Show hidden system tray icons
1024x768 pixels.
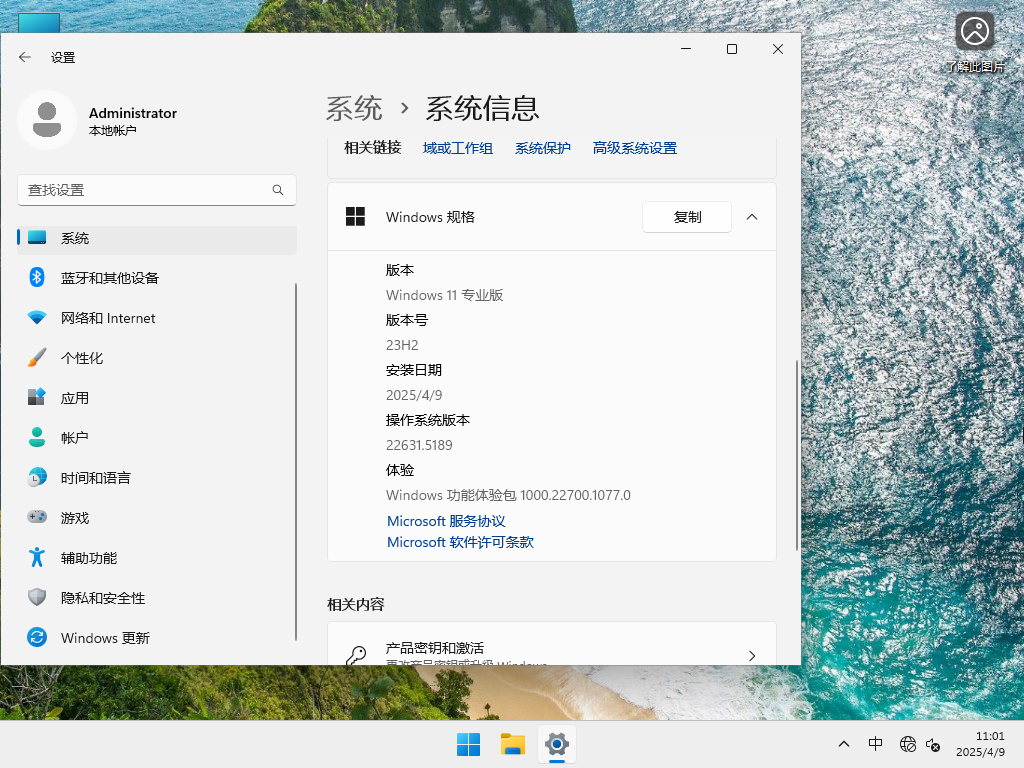coord(844,744)
